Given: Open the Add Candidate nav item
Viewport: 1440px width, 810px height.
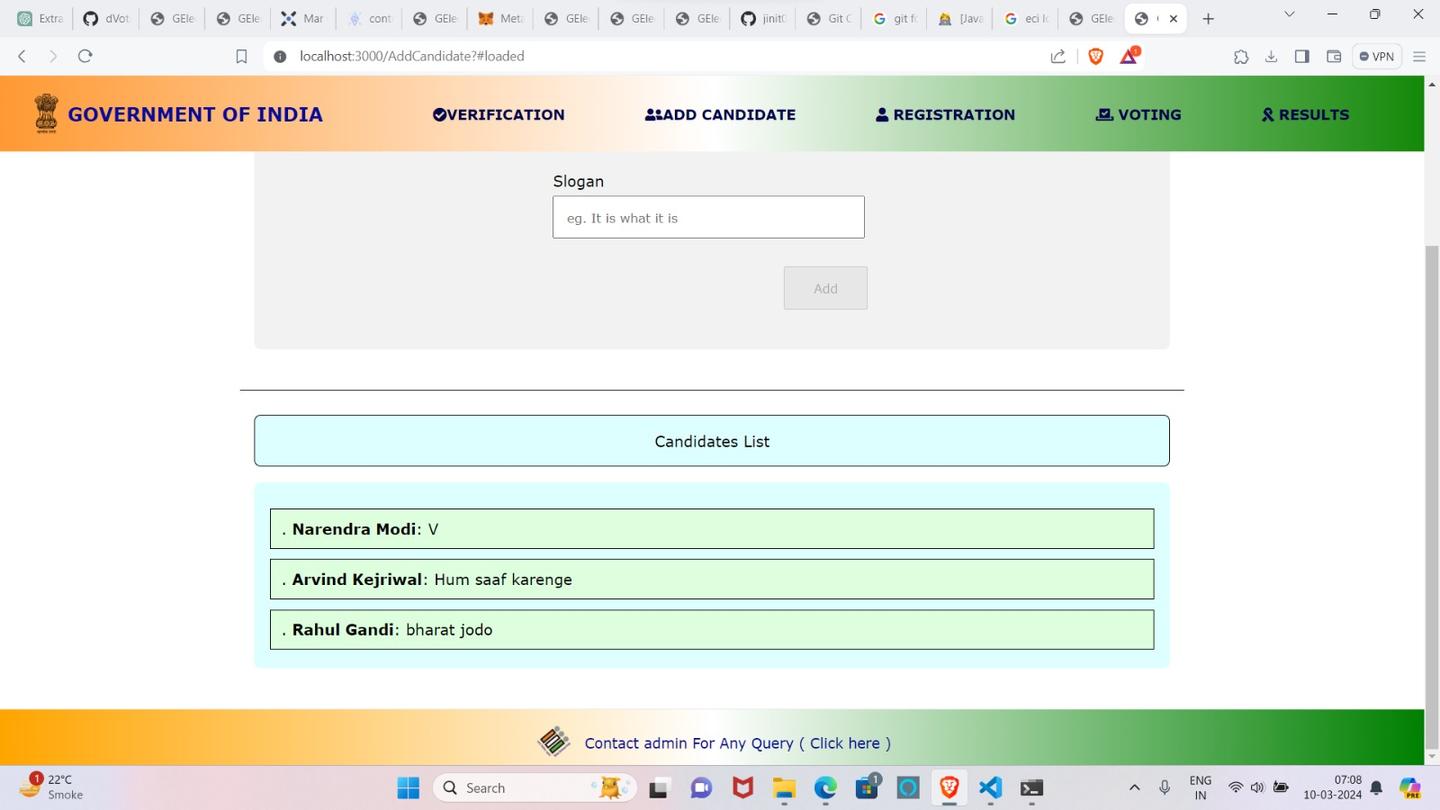Looking at the screenshot, I should point(720,115).
